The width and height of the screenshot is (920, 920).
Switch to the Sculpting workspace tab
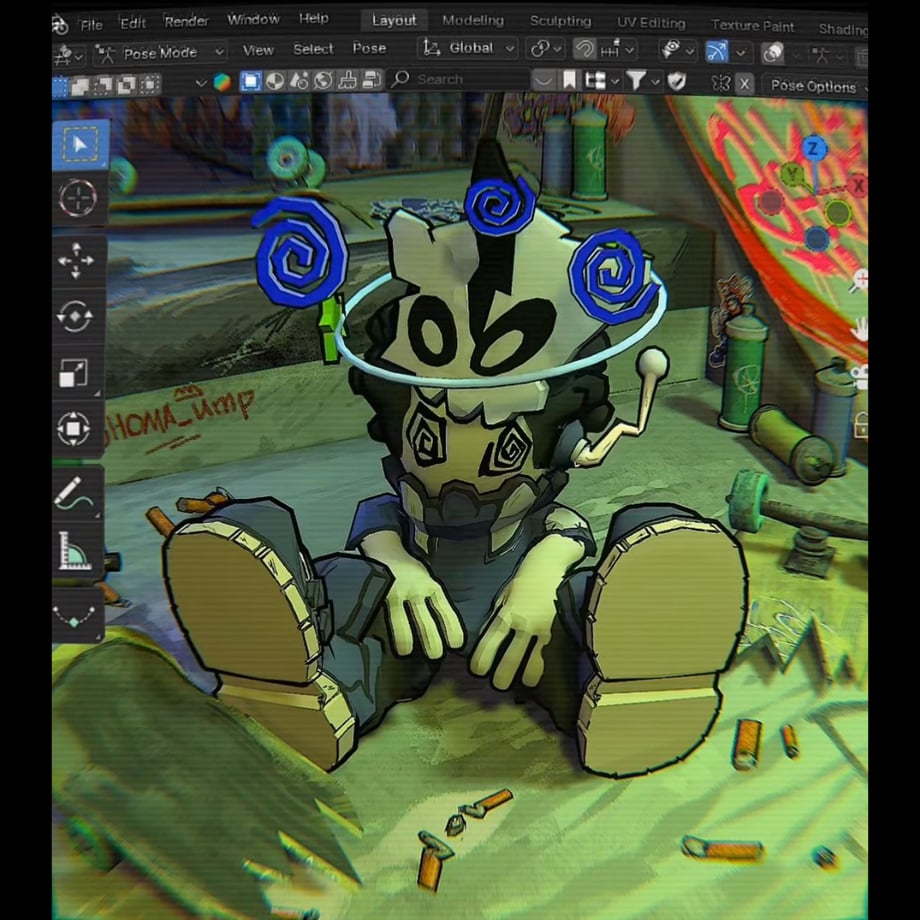[560, 21]
